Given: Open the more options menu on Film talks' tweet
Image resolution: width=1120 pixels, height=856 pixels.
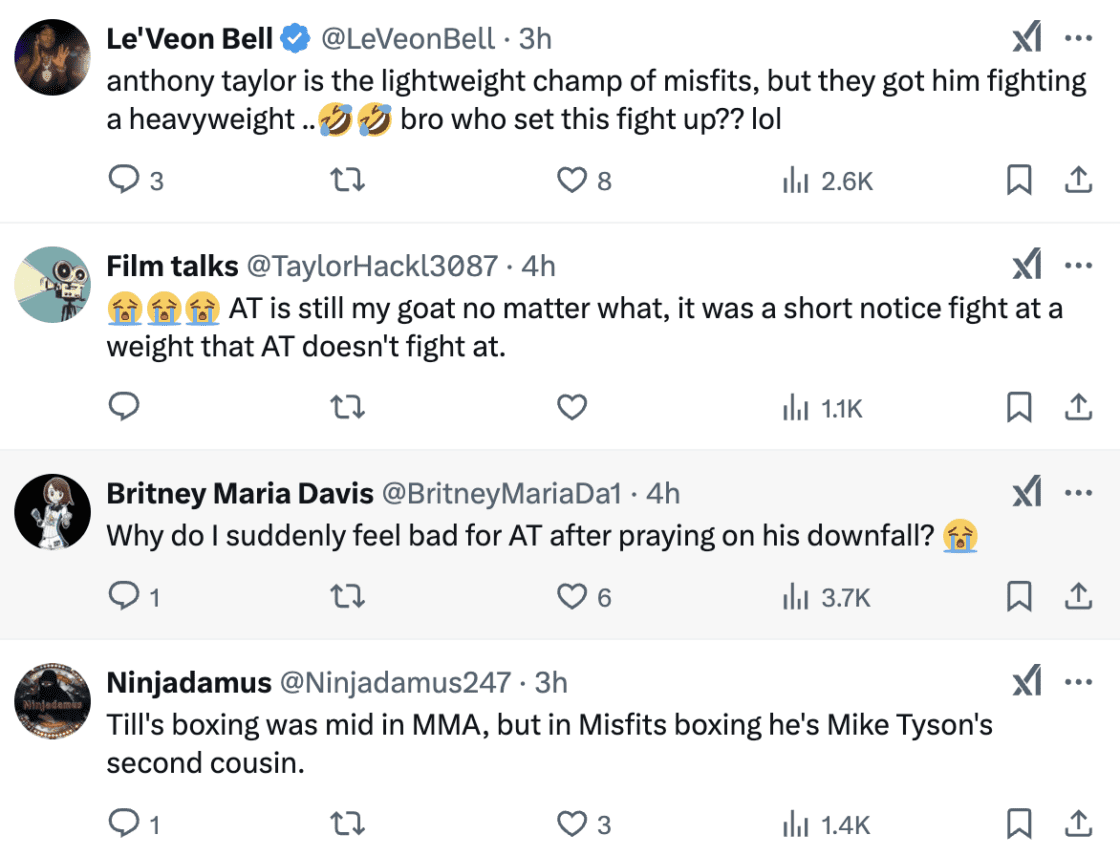Looking at the screenshot, I should click(1078, 265).
